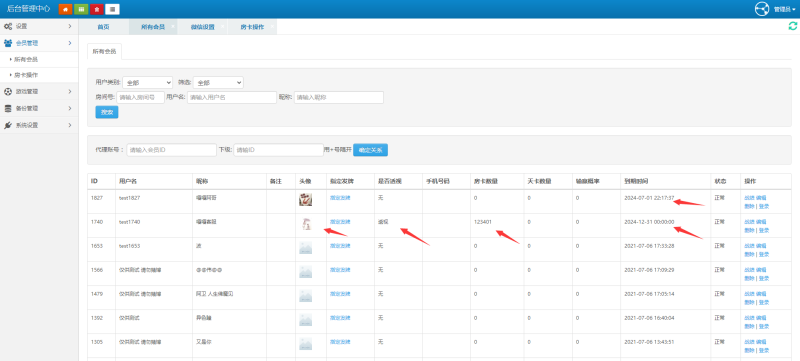
Task: Click the red icon button in header
Action: coord(96,9)
